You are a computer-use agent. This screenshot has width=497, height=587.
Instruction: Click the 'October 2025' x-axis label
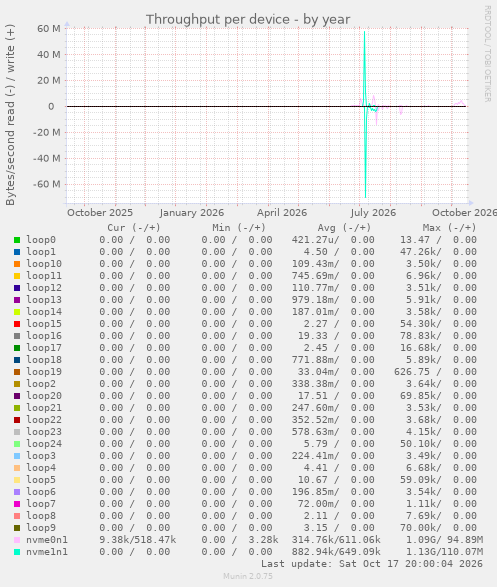[x=100, y=213]
